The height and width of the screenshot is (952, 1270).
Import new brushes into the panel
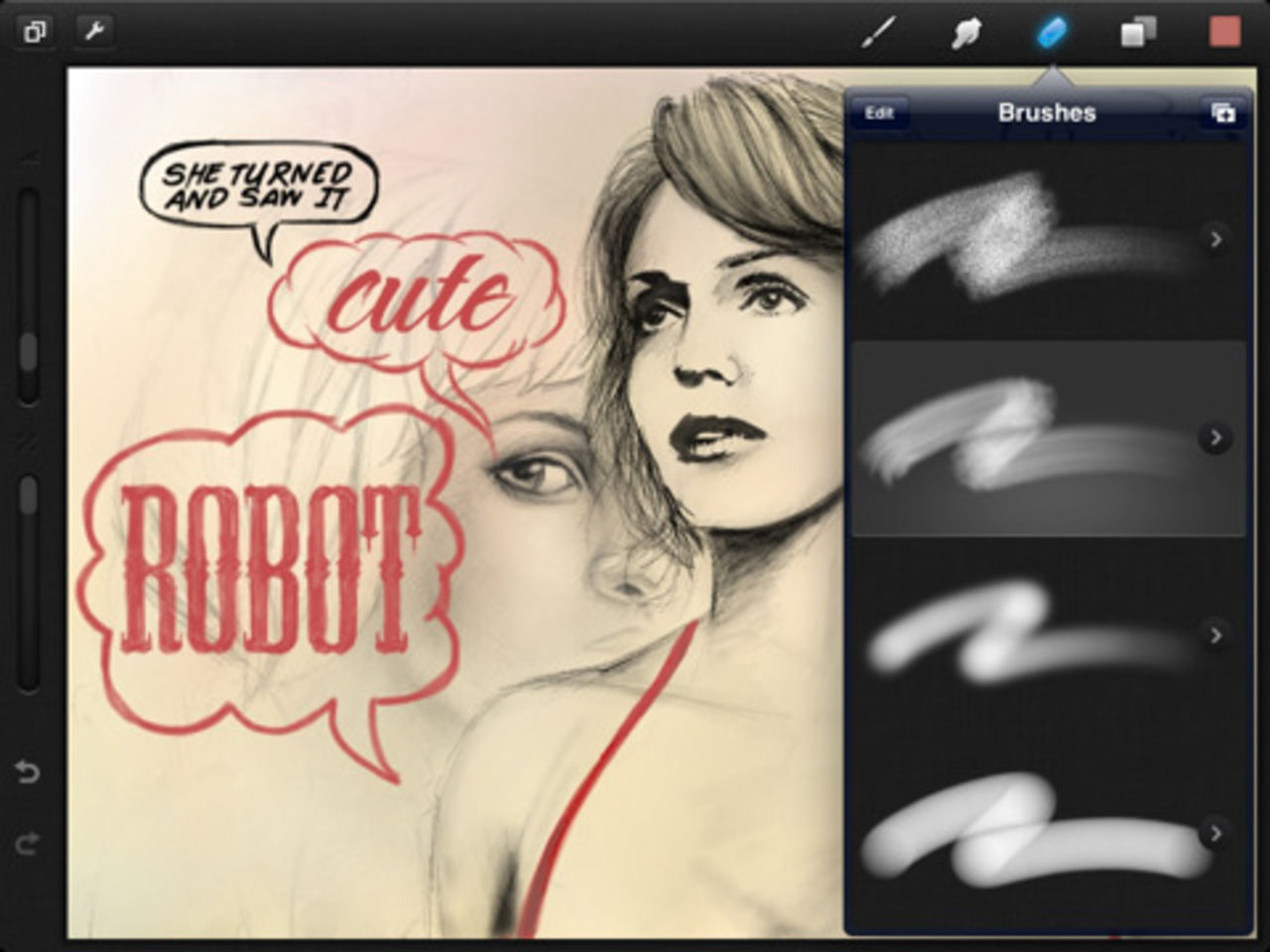click(1224, 113)
